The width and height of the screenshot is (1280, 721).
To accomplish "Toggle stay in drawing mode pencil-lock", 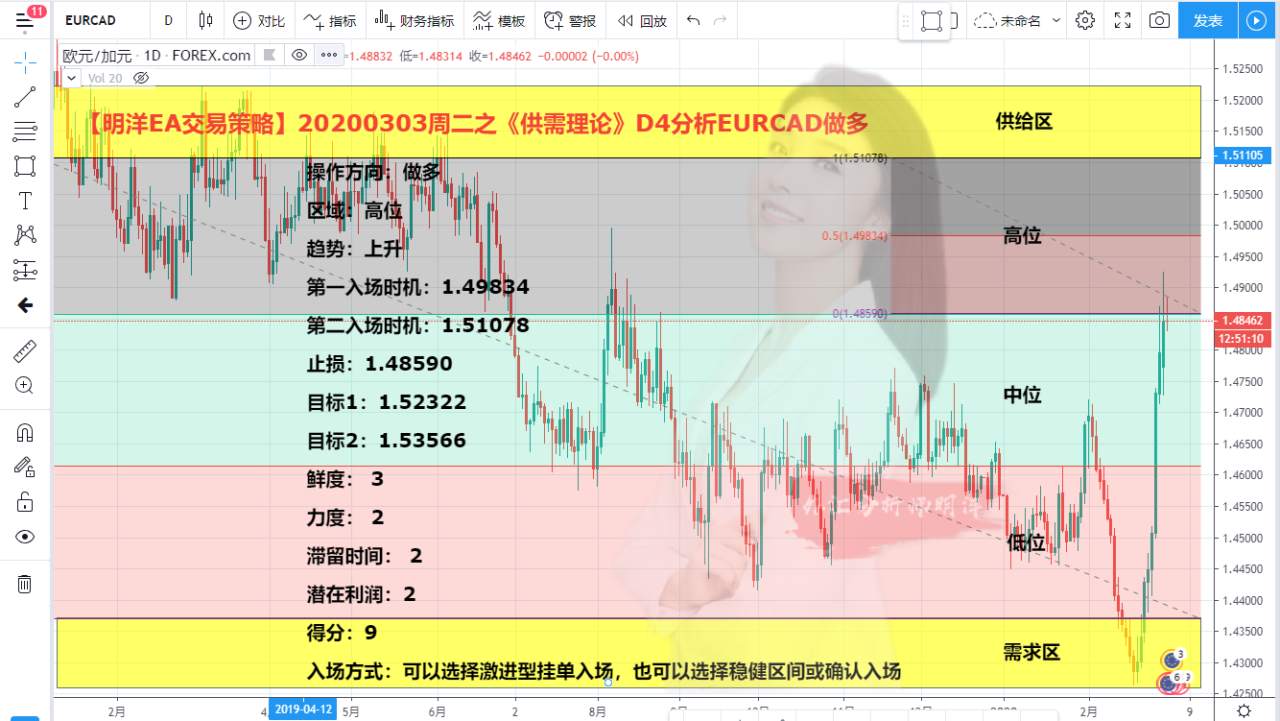I will pos(25,467).
